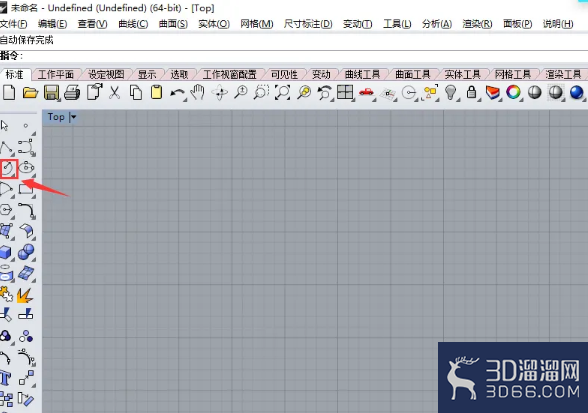Open the 网格(M) menu

257,24
